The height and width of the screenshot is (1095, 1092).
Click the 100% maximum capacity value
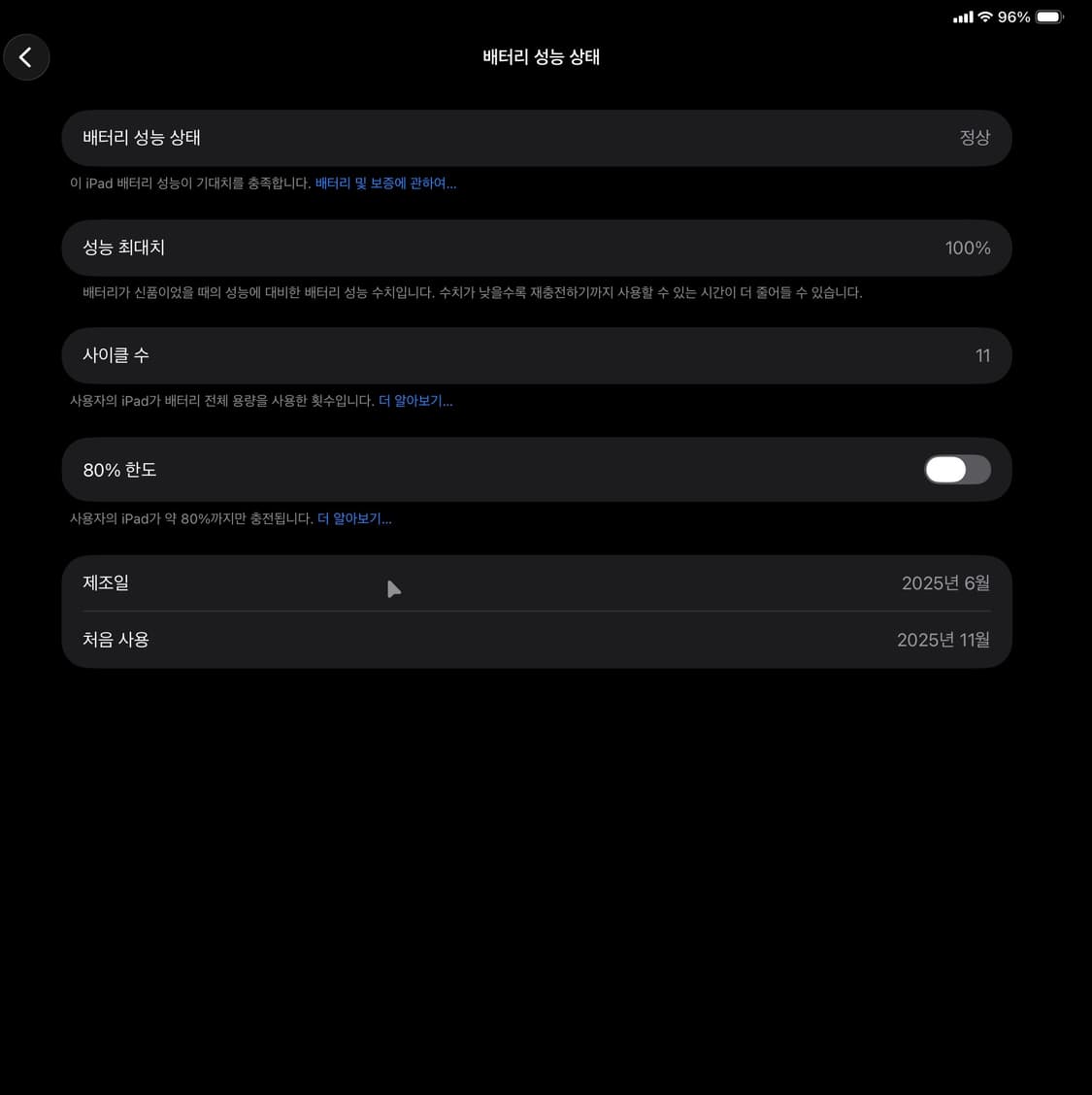[x=968, y=248]
